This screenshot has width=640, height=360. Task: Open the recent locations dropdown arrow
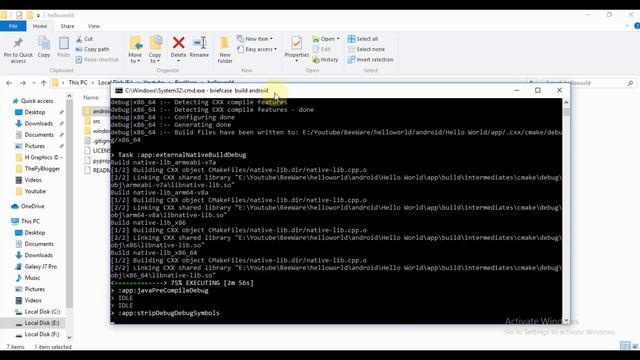(34, 83)
